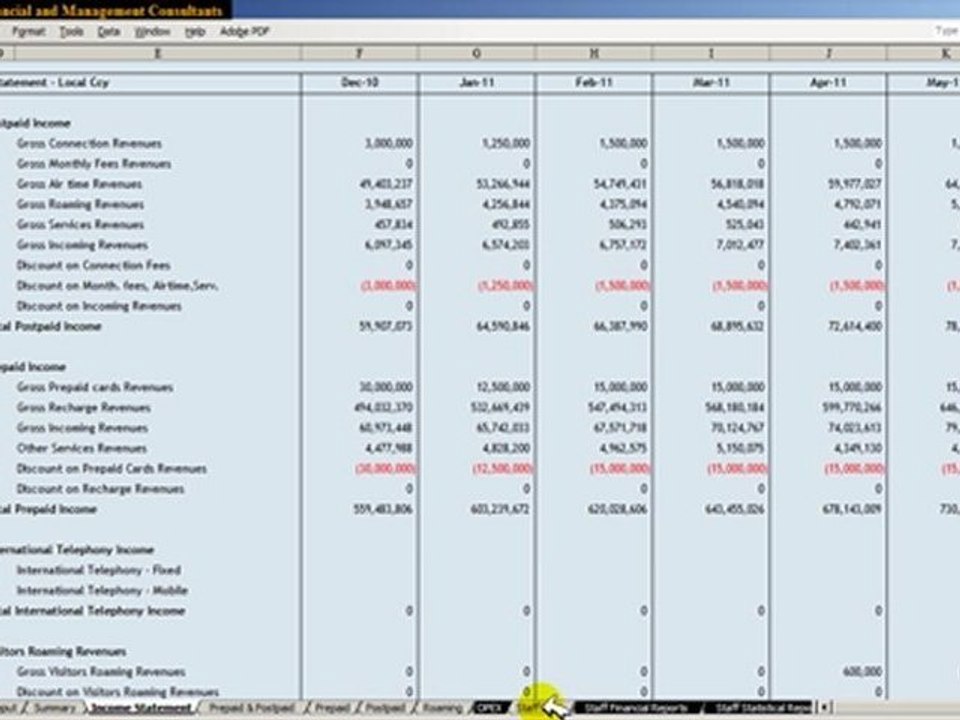Select Prepaid section Gross Incoming Revenues label

coord(82,427)
